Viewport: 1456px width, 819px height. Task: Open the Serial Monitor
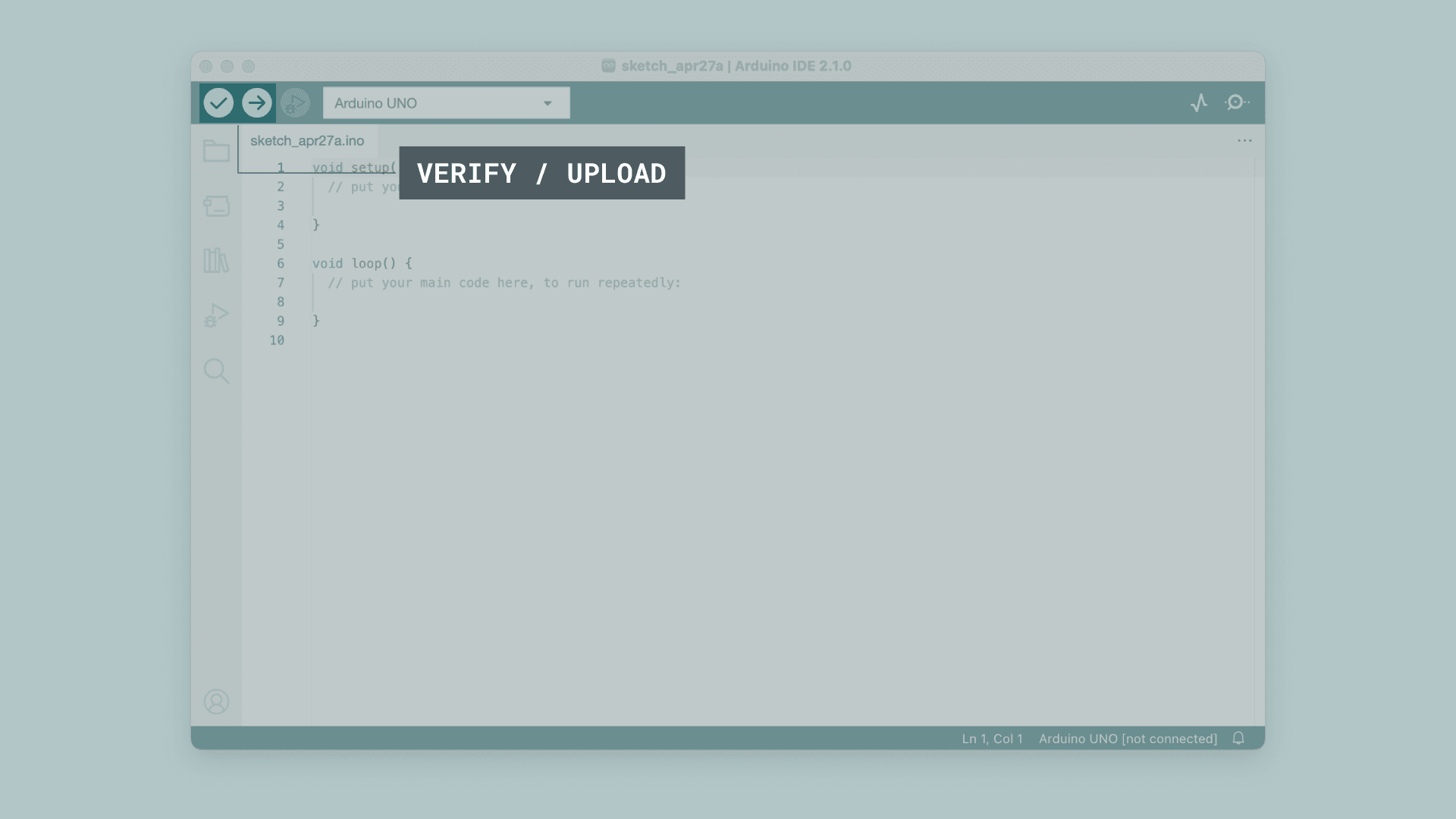click(x=1237, y=102)
